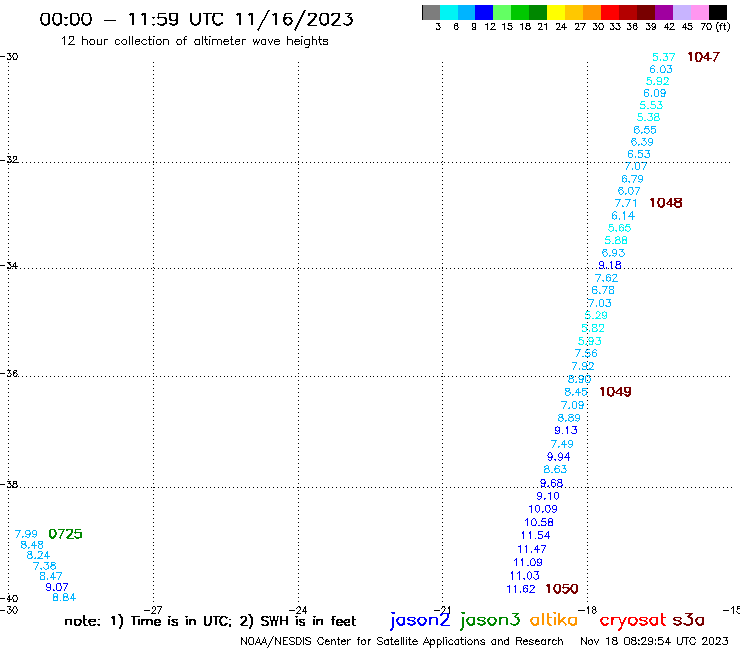
Task: Select the 11.54 wave height reading
Action: (535, 536)
